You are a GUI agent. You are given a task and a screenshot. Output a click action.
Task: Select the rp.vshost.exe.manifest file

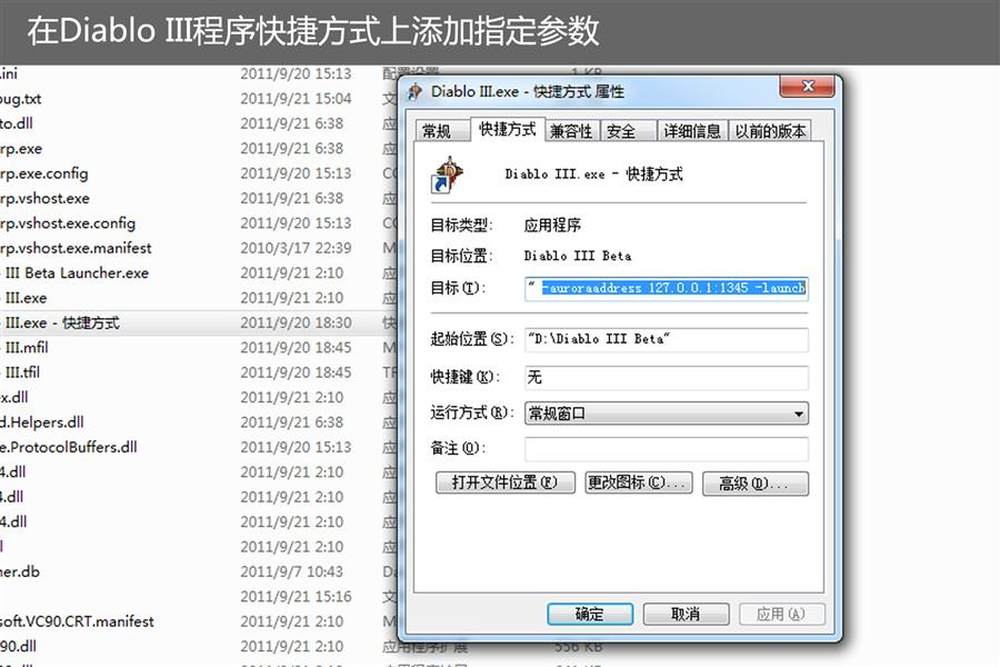pos(76,248)
